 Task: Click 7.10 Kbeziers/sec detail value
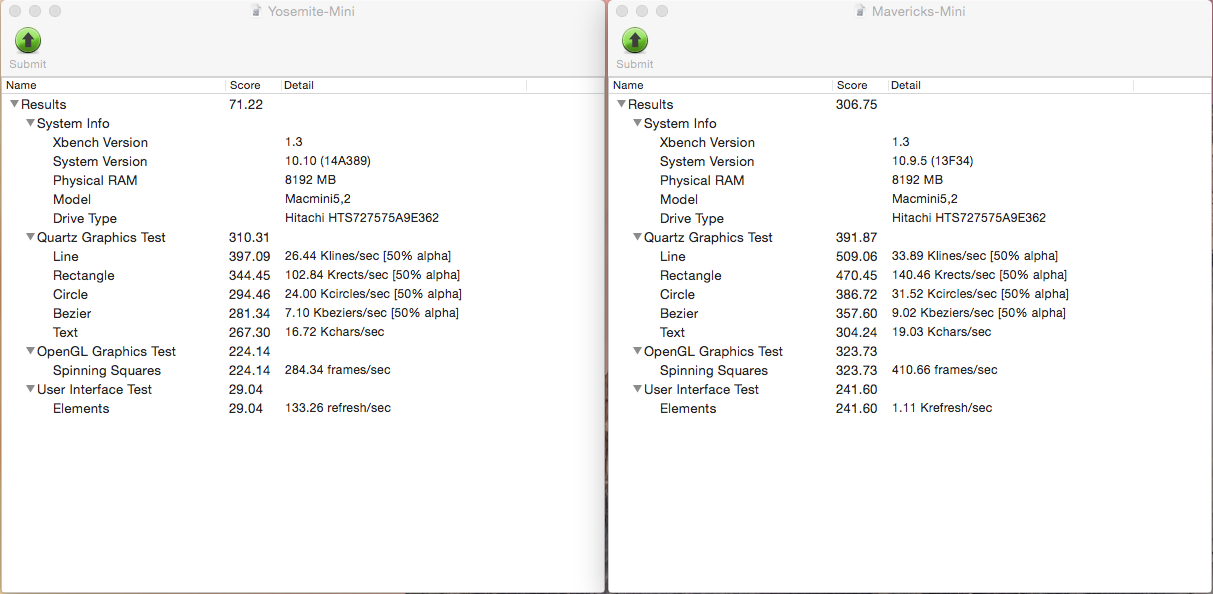372,313
